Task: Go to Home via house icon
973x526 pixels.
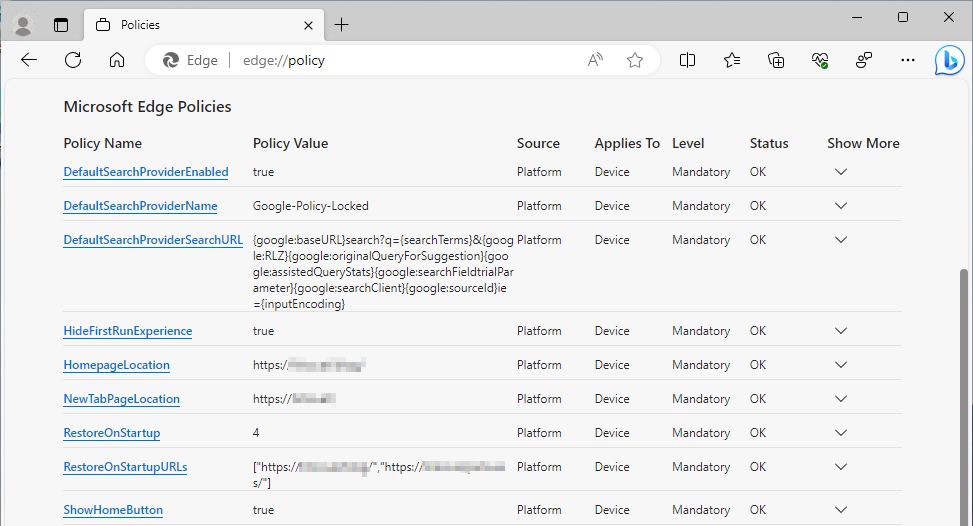Action: [117, 60]
